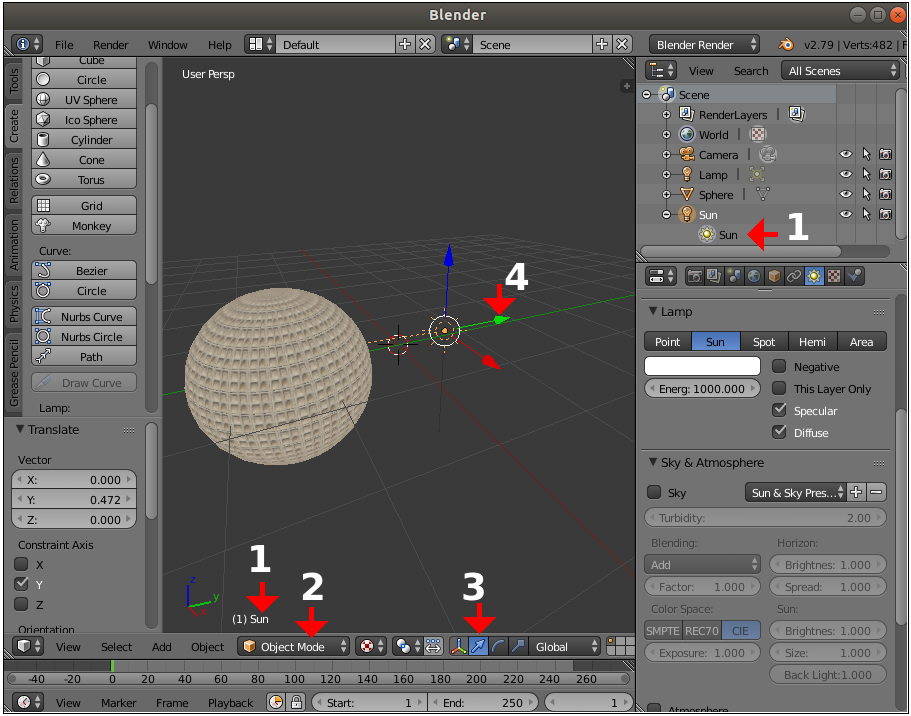This screenshot has width=911, height=716.
Task: Uncheck the Y constraint axis box
Action: point(21,583)
